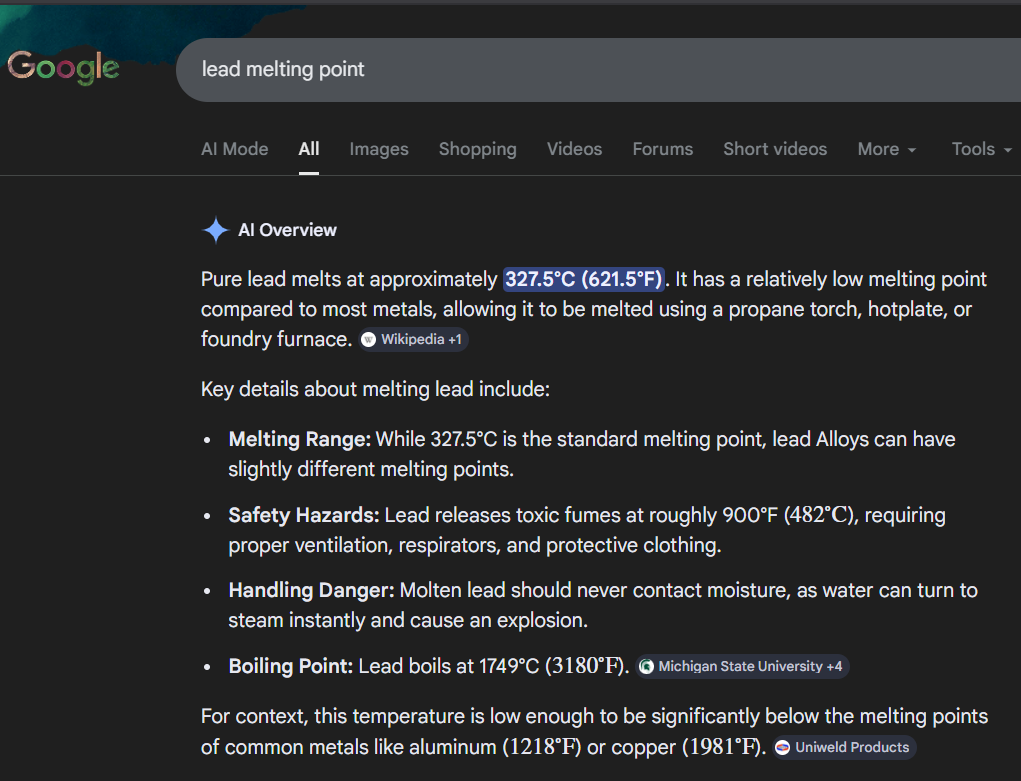Click 'proper ventilation, respirators, and protective clothing.' text

[475, 545]
